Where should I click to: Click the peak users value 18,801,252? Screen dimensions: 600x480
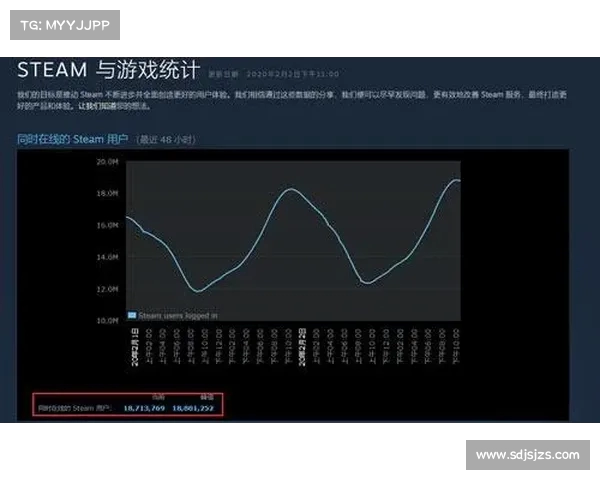point(193,408)
